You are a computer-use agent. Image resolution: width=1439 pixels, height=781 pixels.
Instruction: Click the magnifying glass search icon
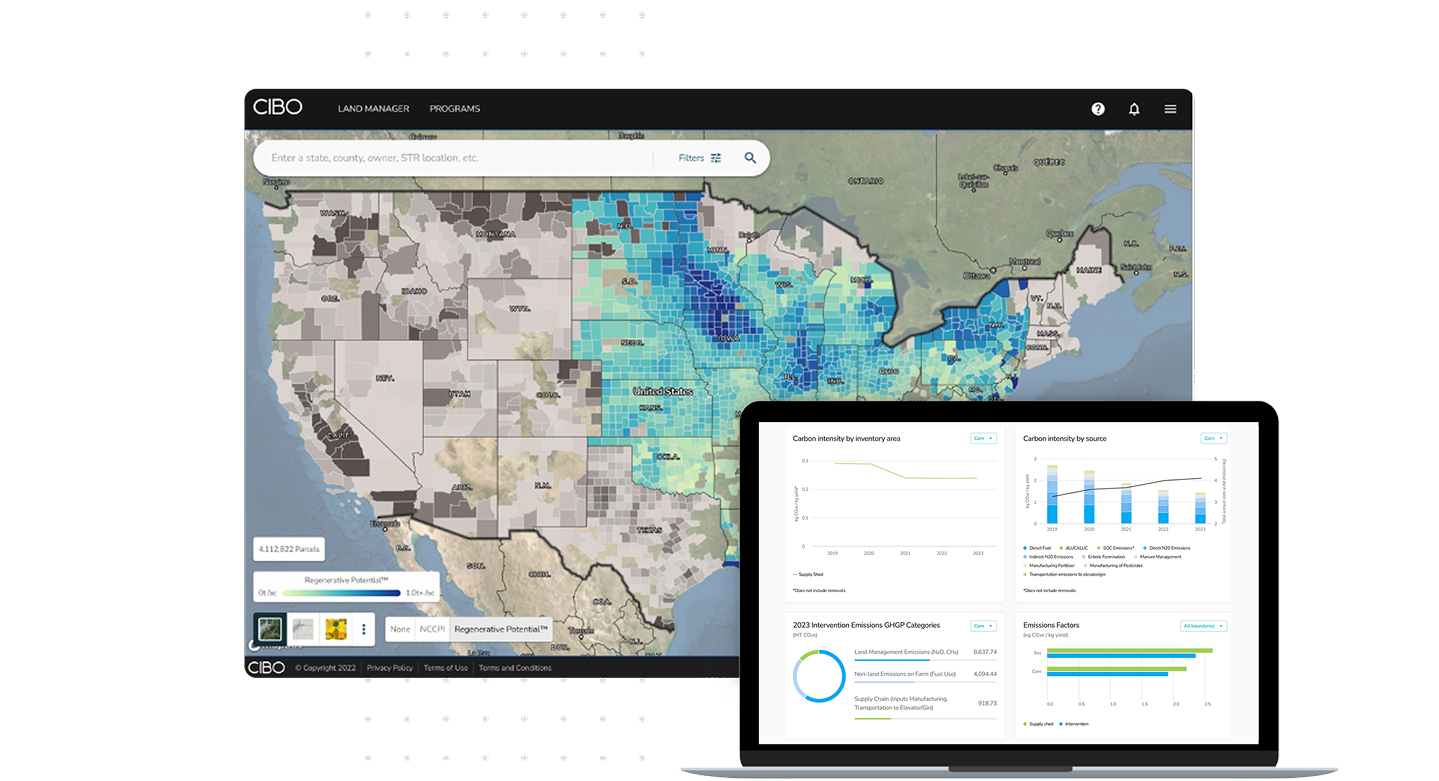point(750,158)
